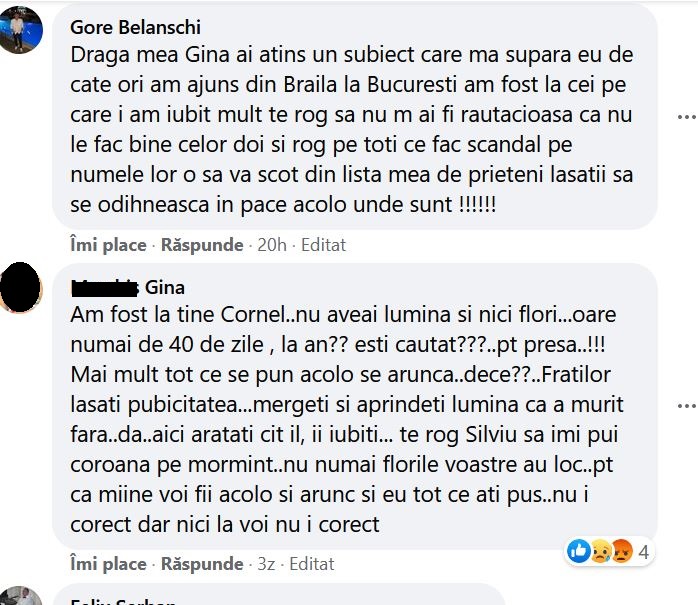The height and width of the screenshot is (605, 698).
Task: Open the partially visible avatar at the bottom
Action: (22, 598)
